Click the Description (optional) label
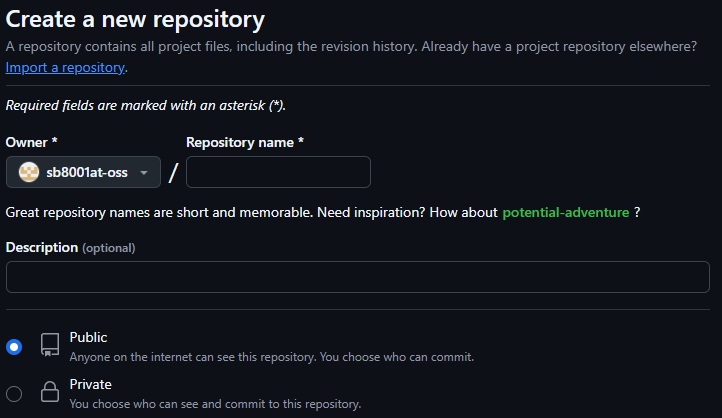 70,248
